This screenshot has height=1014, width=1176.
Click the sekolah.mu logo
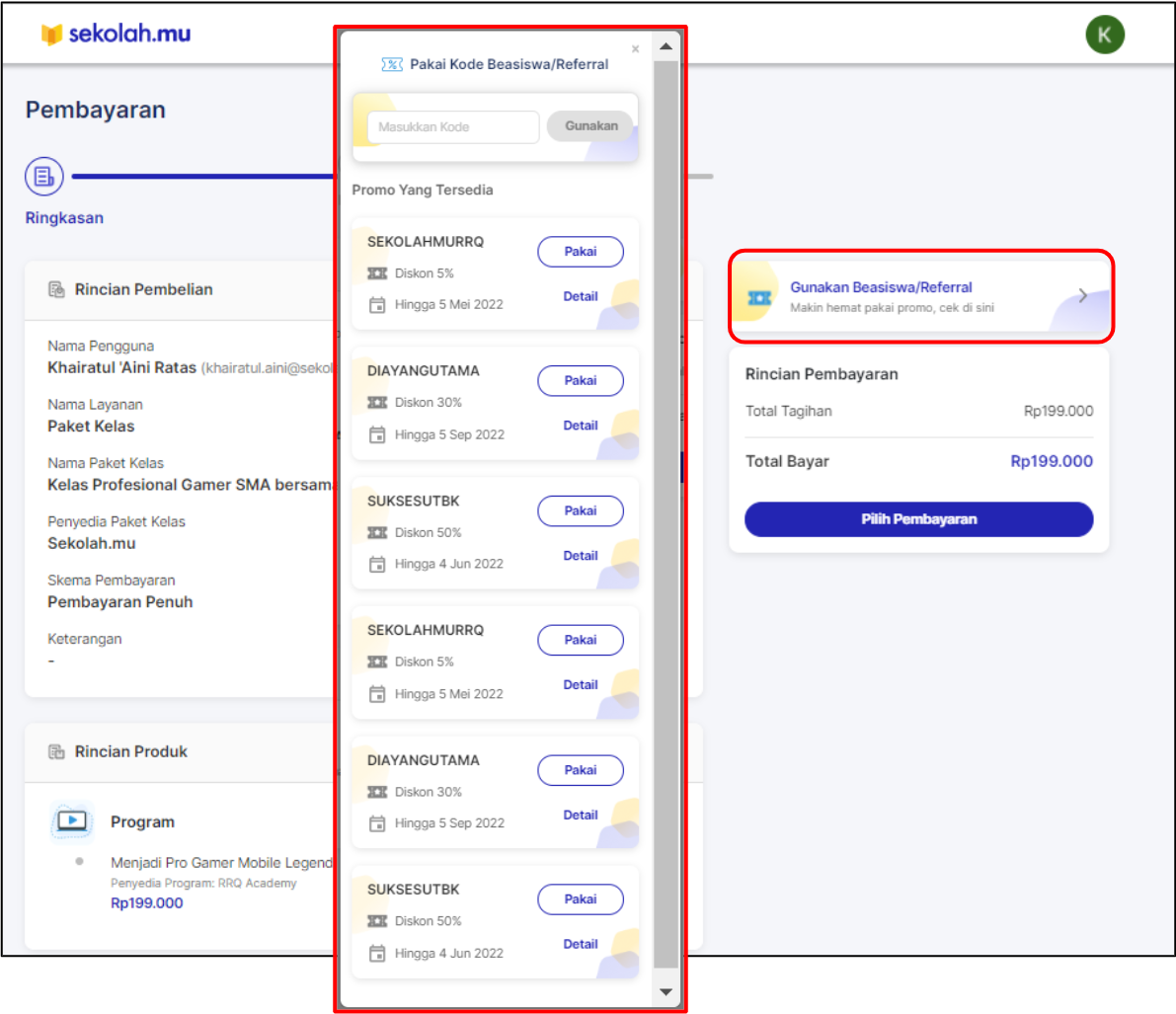click(115, 34)
